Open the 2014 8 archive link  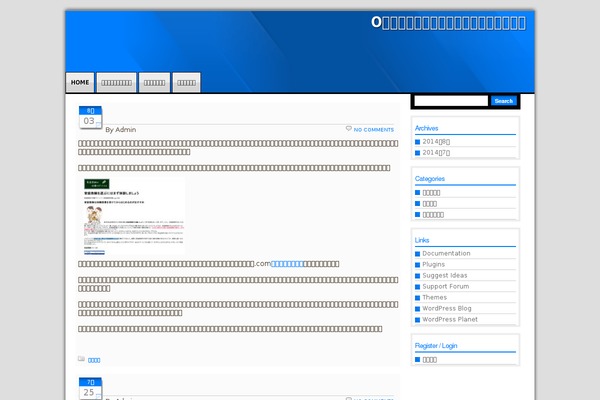coord(436,142)
